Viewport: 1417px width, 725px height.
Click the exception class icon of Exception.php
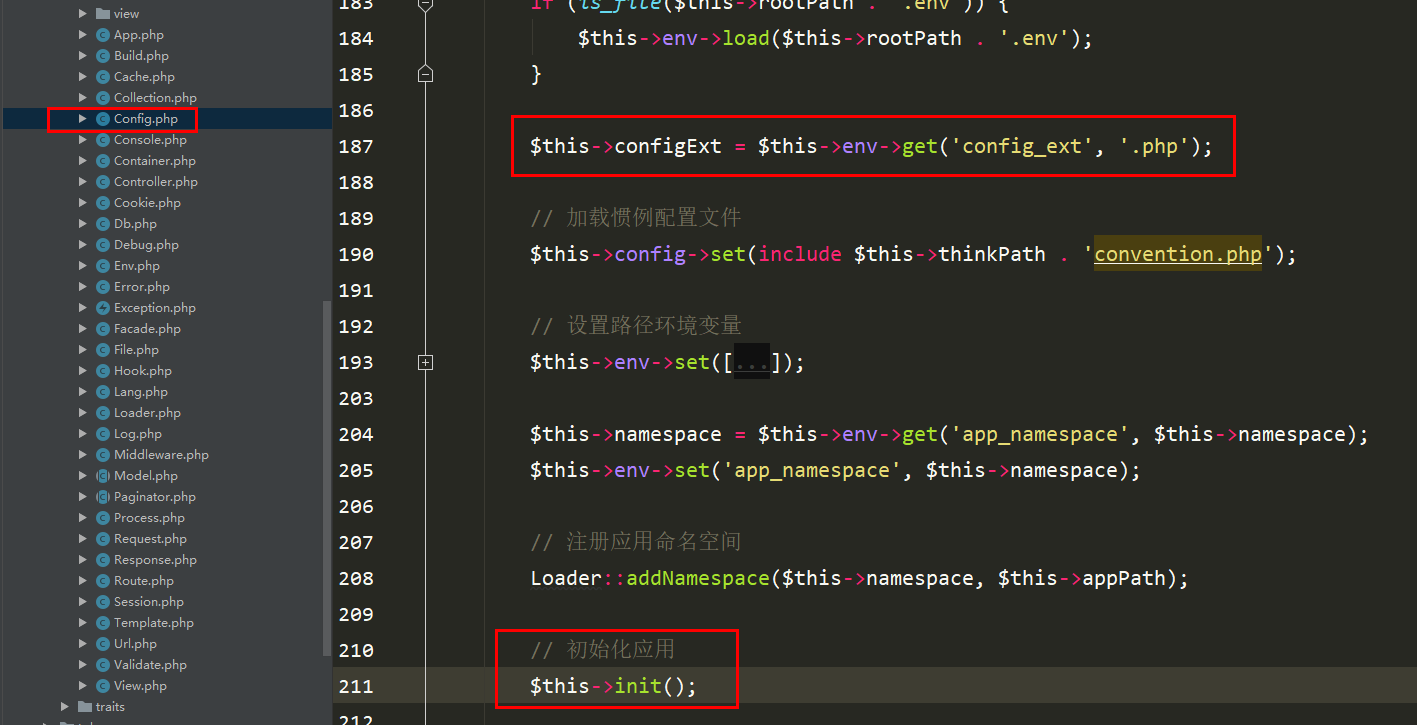103,308
